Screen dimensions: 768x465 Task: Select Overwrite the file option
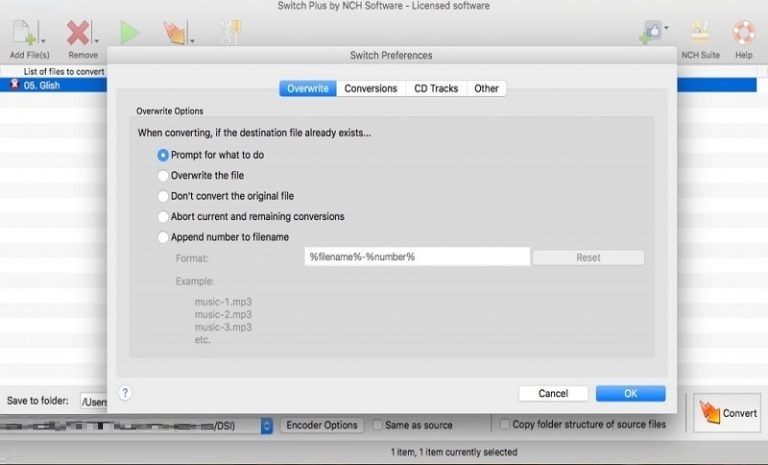pyautogui.click(x=200, y=175)
